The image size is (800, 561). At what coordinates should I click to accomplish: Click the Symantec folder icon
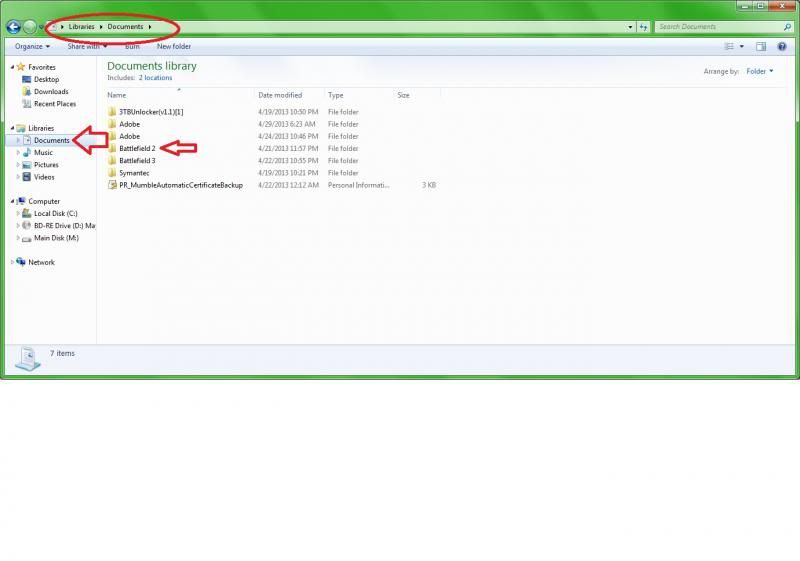[112, 173]
